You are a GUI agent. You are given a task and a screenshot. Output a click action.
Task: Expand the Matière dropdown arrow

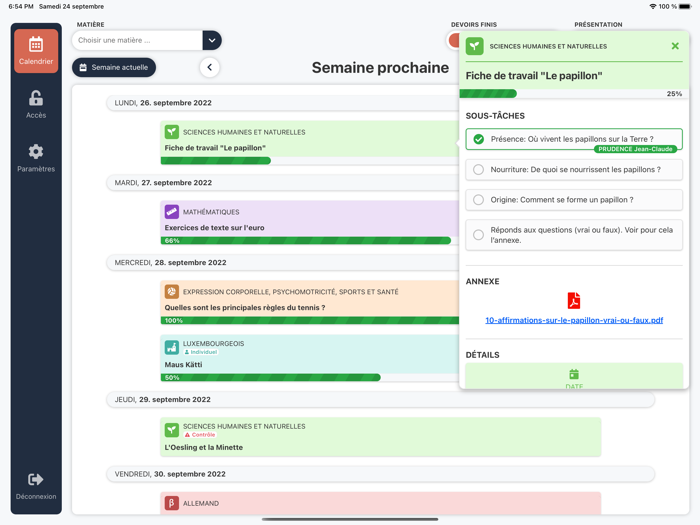coord(212,40)
